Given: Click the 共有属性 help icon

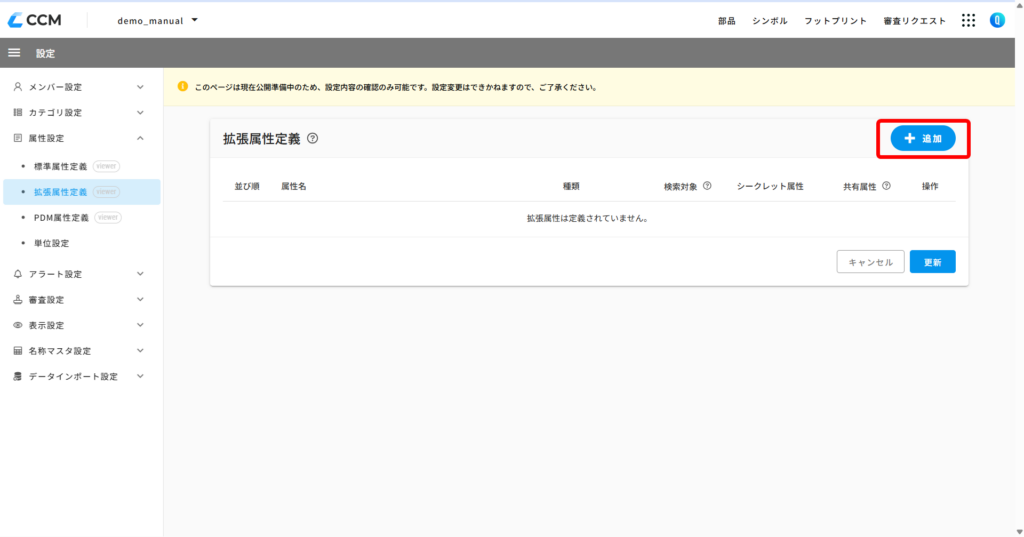Looking at the screenshot, I should pos(886,186).
